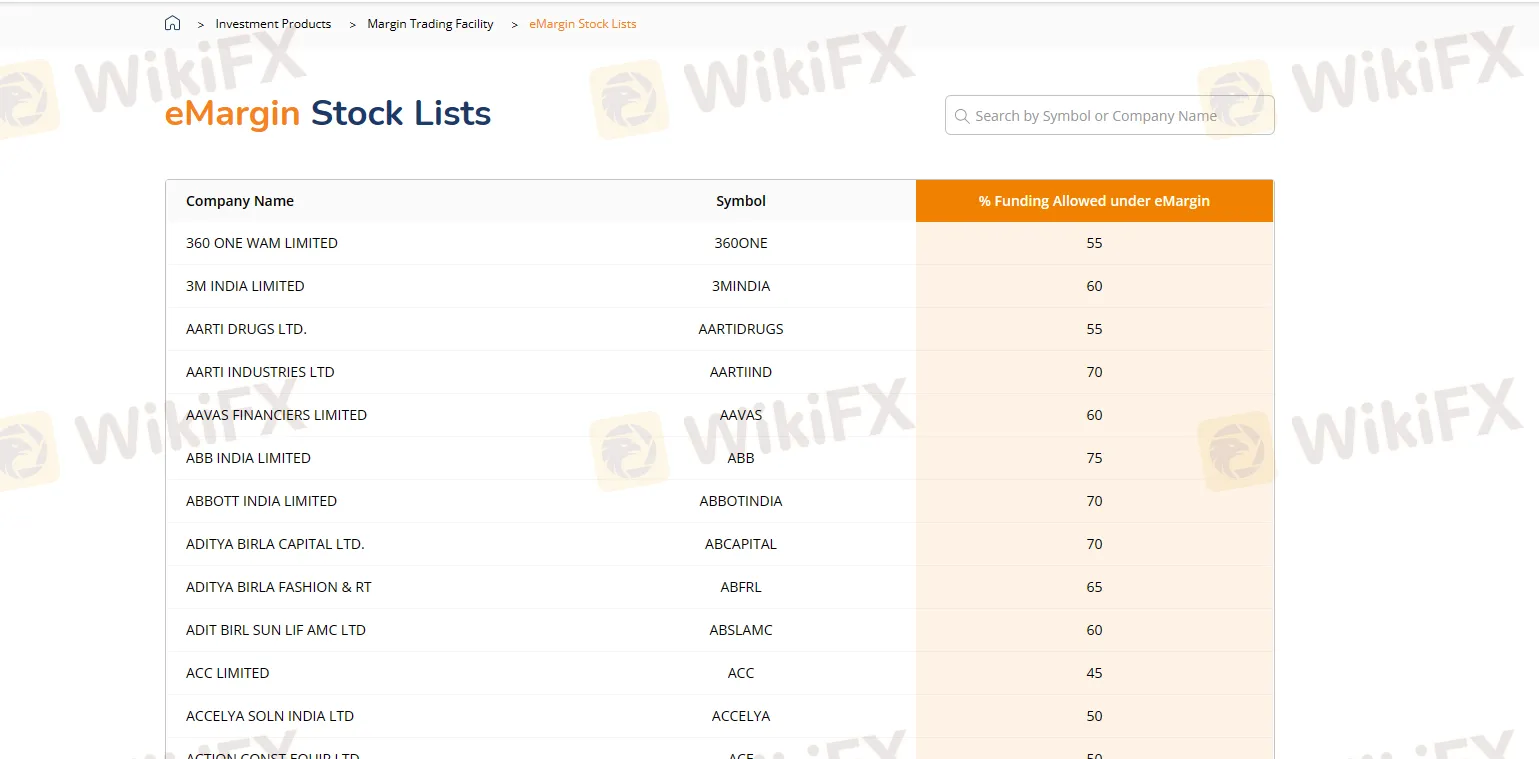Click the AAVAS symbol cell

pos(740,415)
